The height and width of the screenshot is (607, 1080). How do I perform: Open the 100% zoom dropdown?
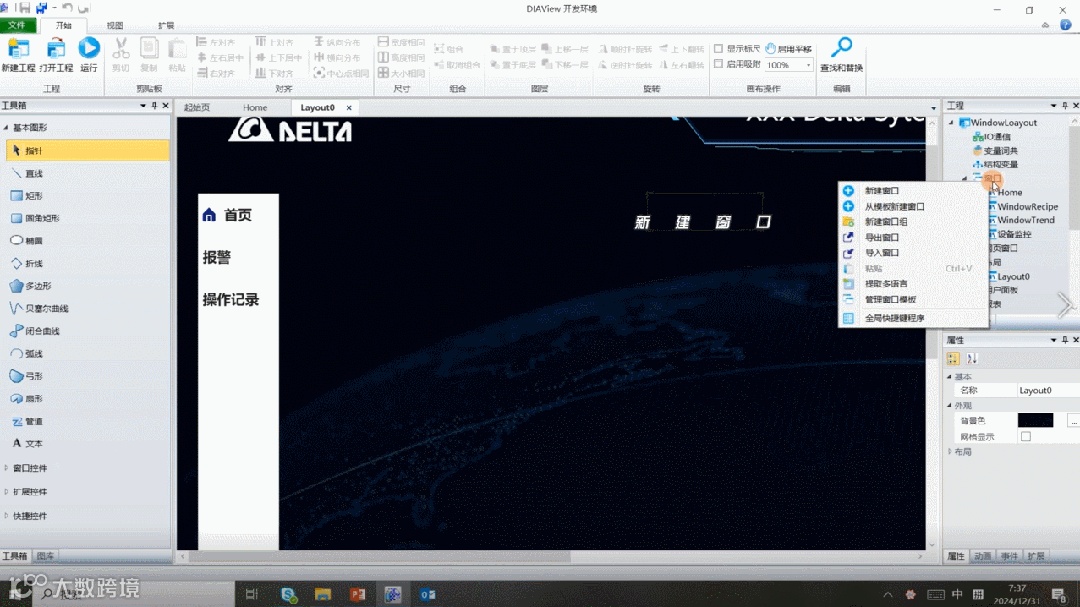click(808, 65)
